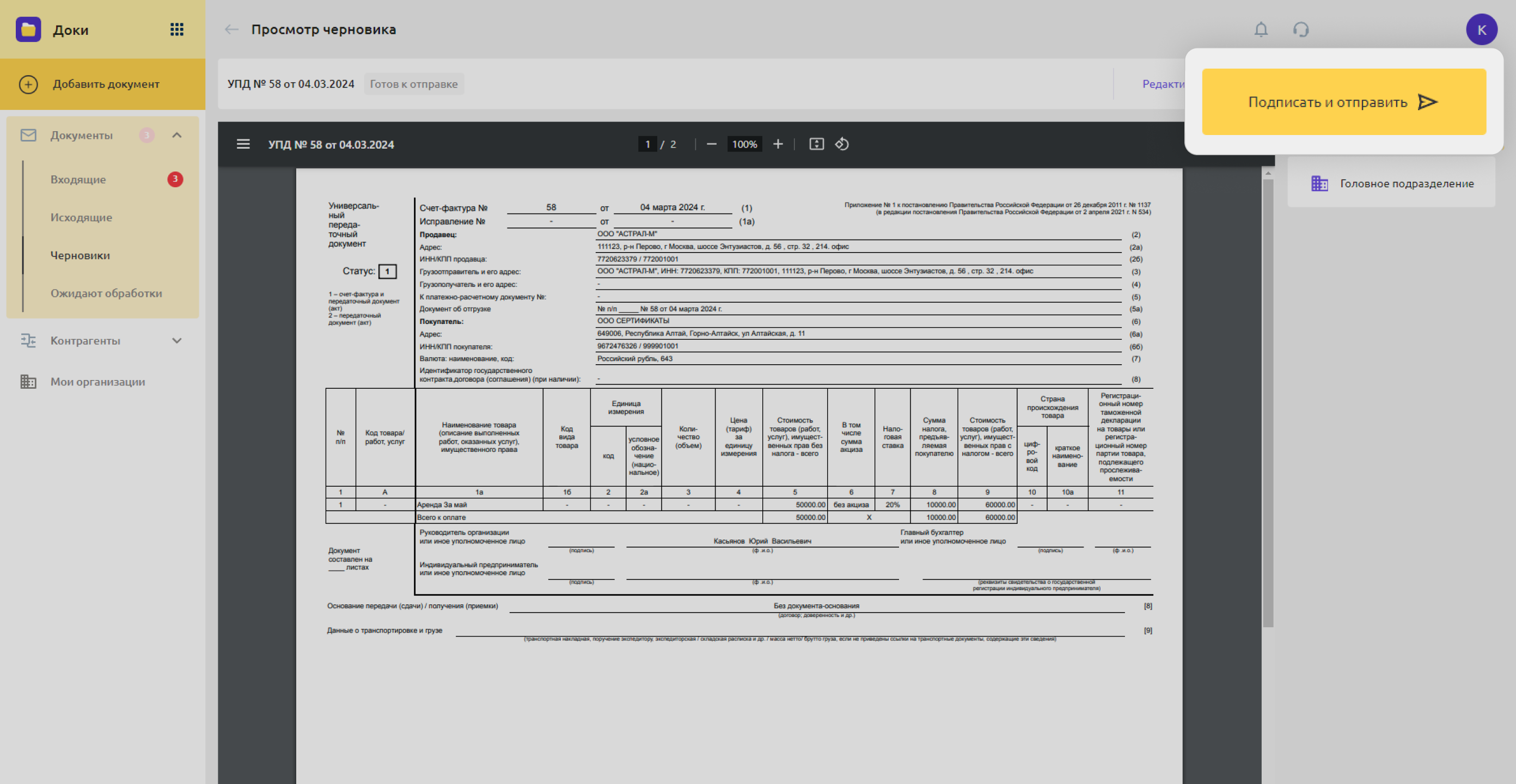Collapse the Документы section chevron
The height and width of the screenshot is (784, 1516).
coord(176,136)
